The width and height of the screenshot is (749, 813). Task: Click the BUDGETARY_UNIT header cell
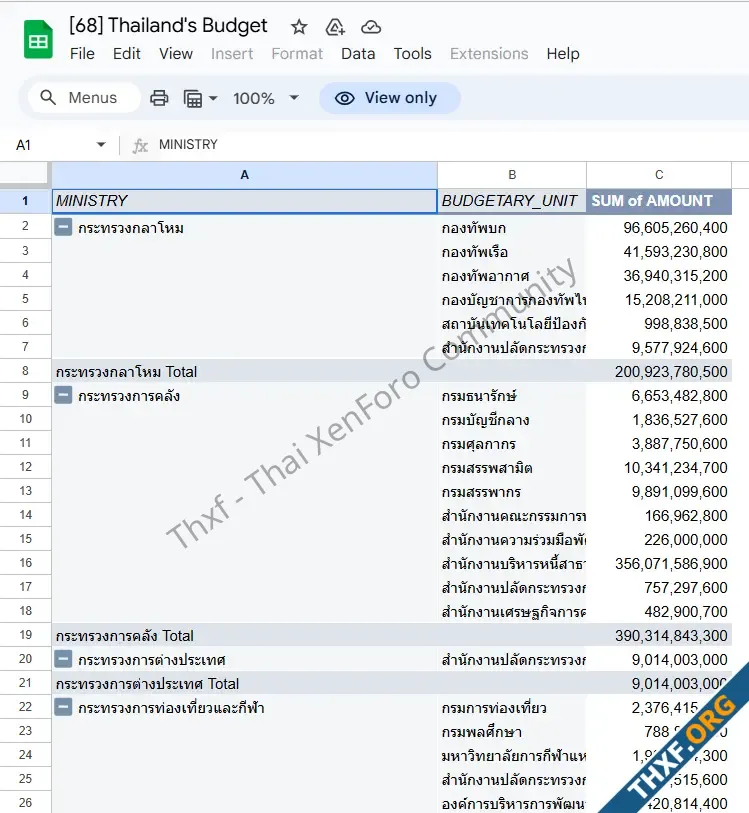pos(512,201)
